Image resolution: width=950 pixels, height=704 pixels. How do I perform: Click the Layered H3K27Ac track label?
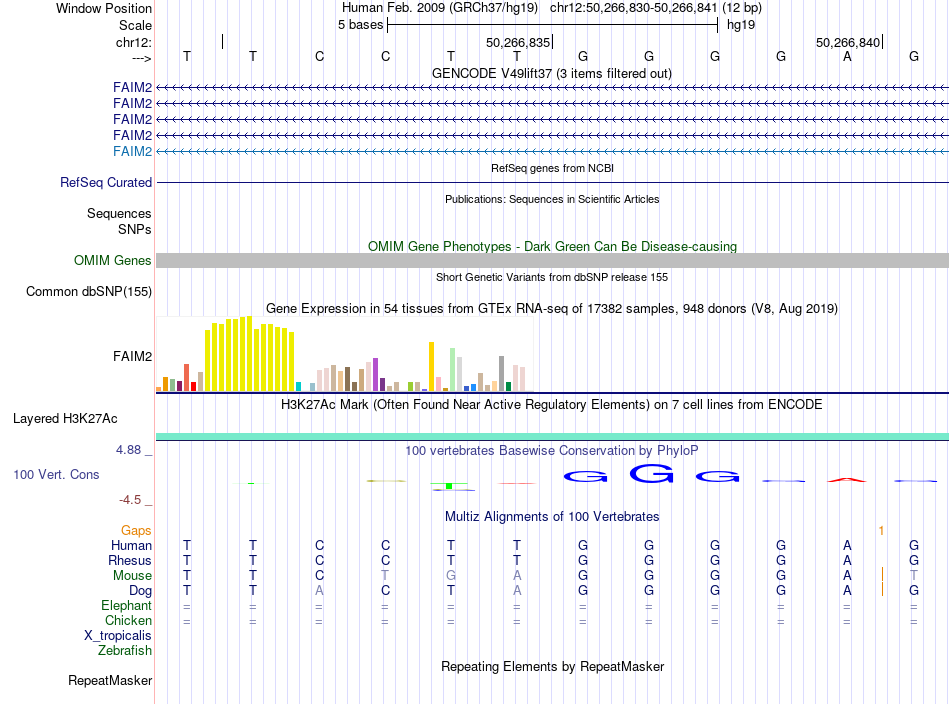point(65,419)
